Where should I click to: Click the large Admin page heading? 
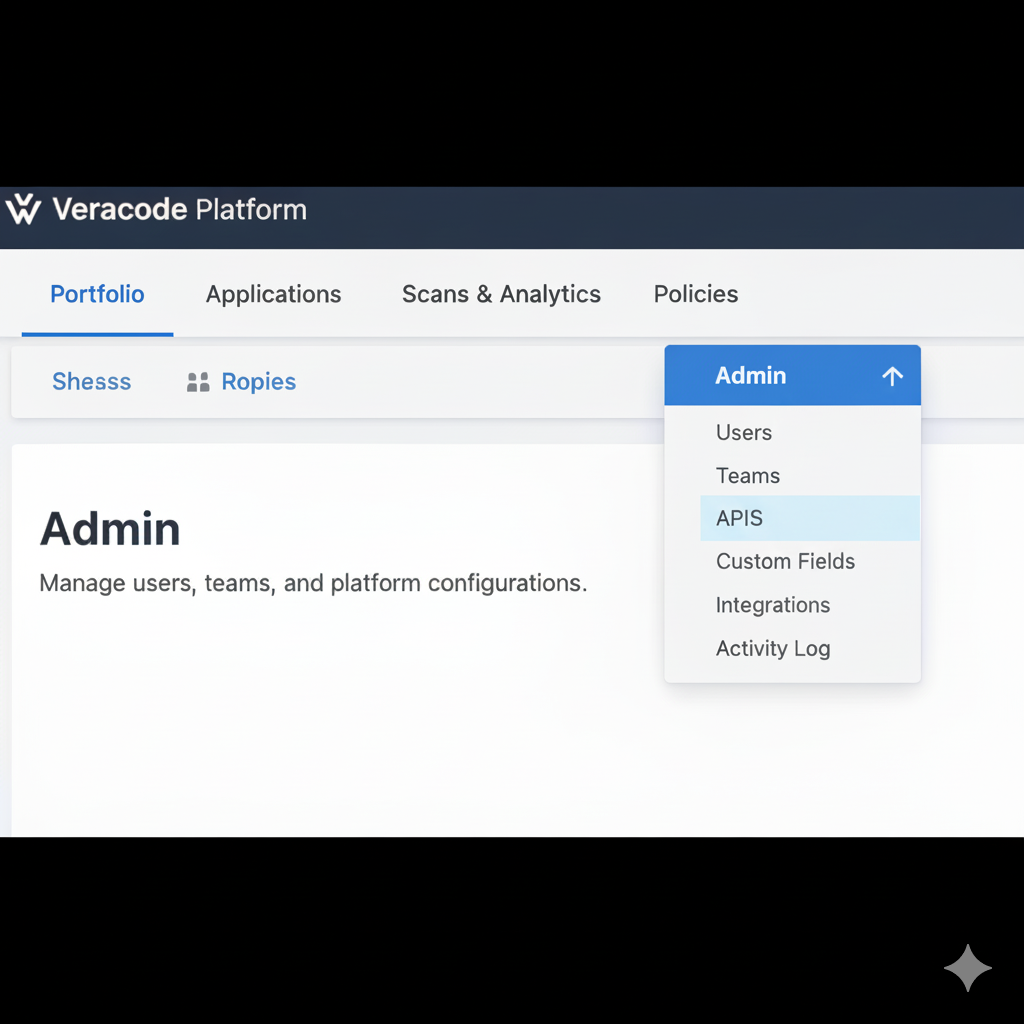(x=110, y=529)
